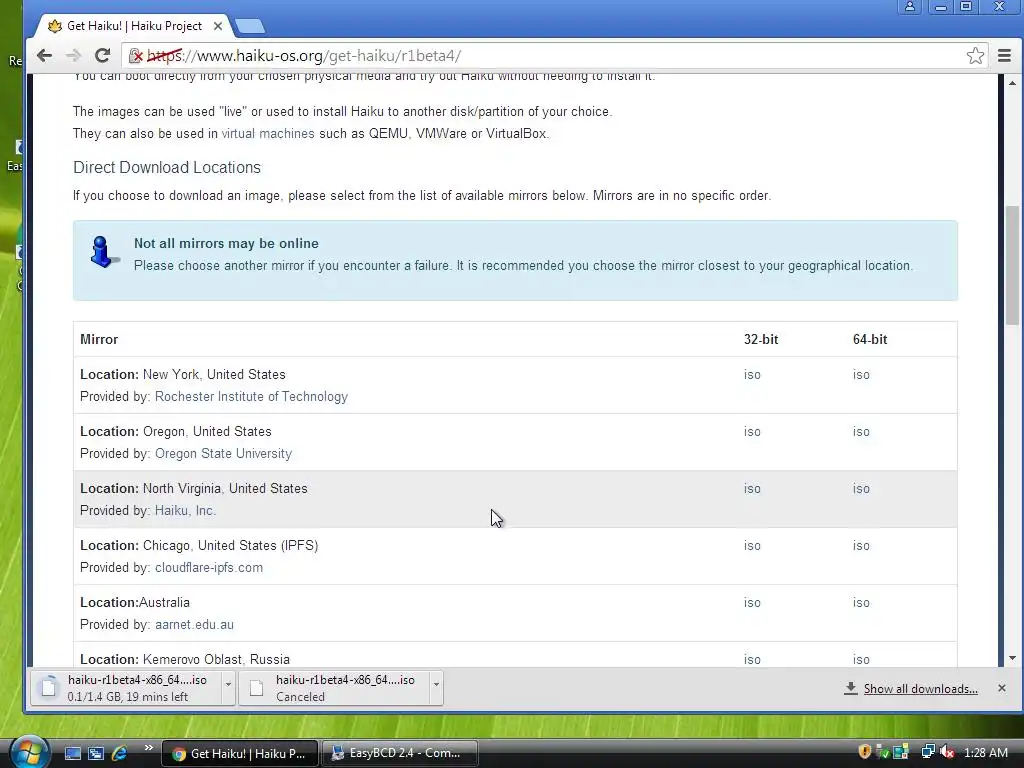Click the page scrollbar up arrow
1024x768 pixels.
point(1012,83)
